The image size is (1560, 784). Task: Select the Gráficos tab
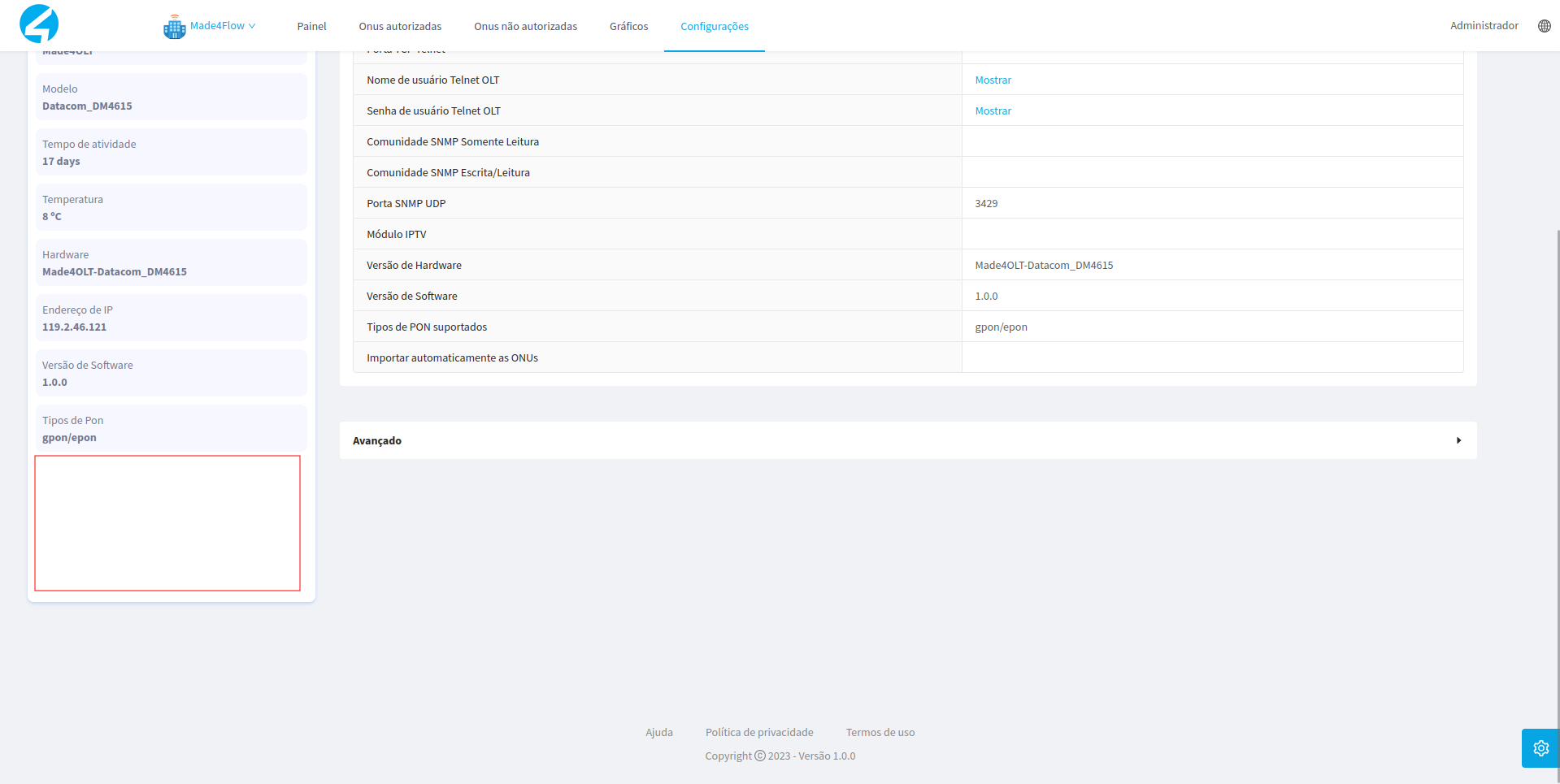(628, 27)
